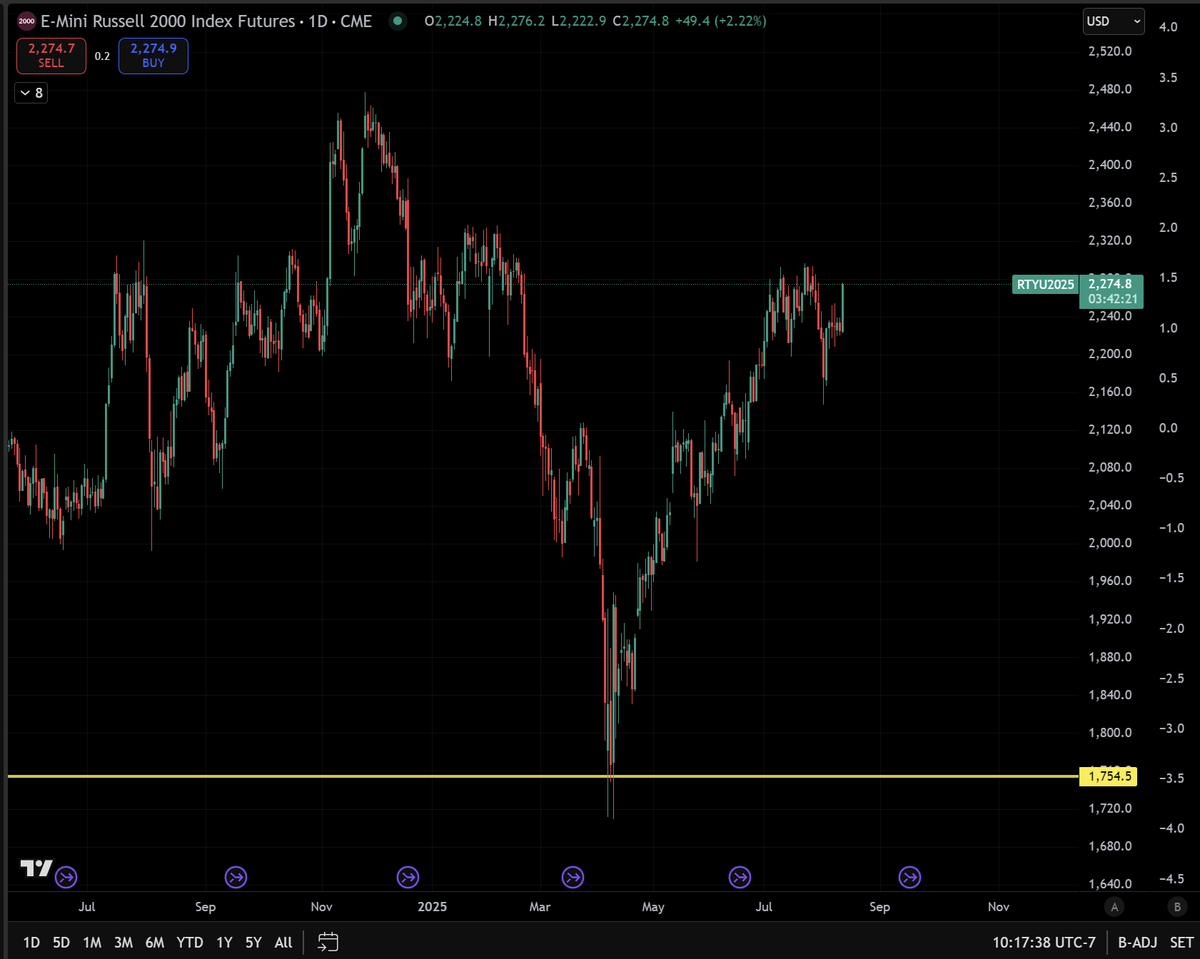Viewport: 1200px width, 959px height.
Task: Select the All time range
Action: pyautogui.click(x=283, y=942)
